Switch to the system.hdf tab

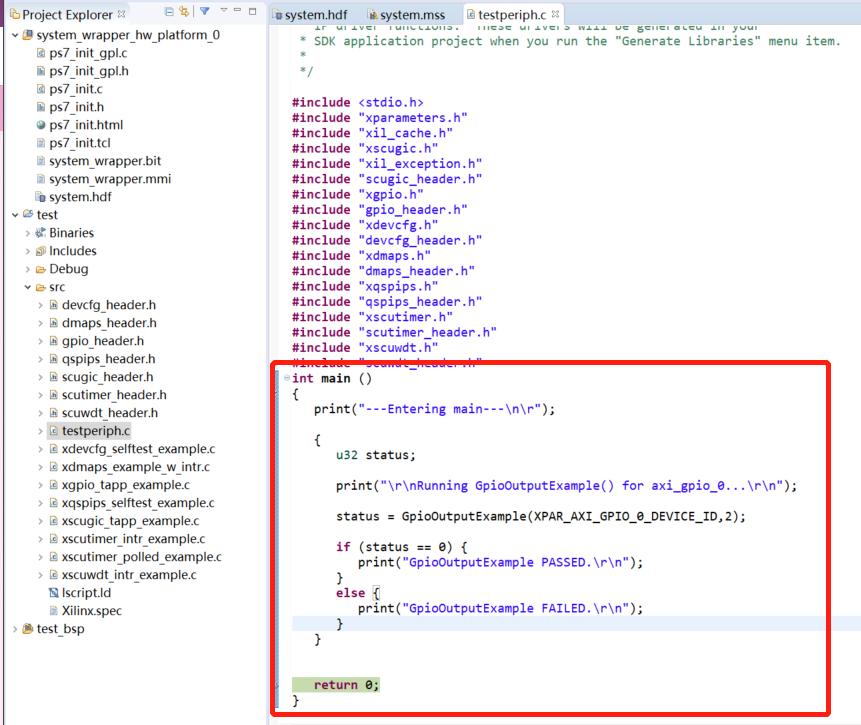tap(316, 15)
